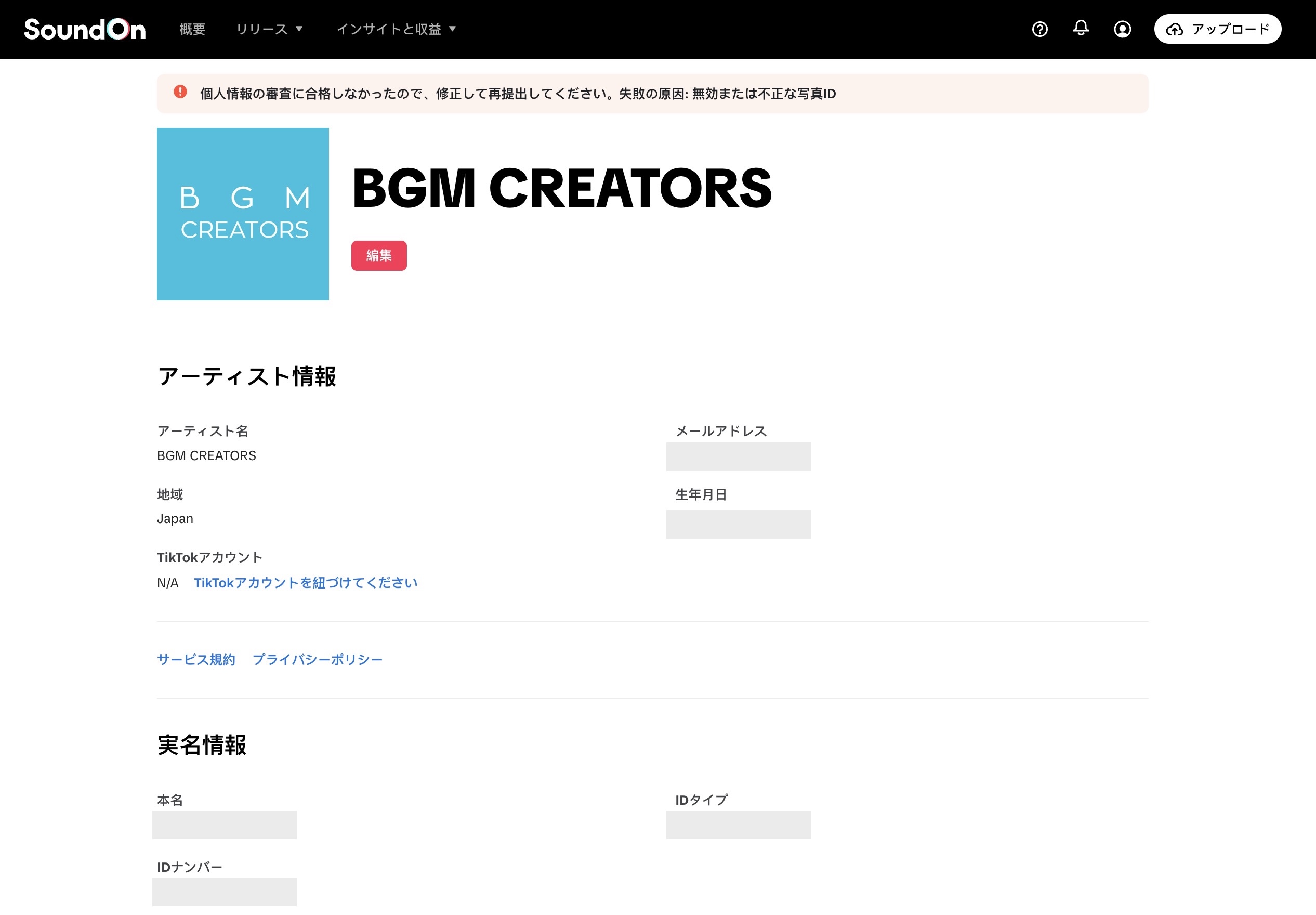Screen dimensions: 1316x915
Task: Open the 概要 overview menu item
Action: 193,29
